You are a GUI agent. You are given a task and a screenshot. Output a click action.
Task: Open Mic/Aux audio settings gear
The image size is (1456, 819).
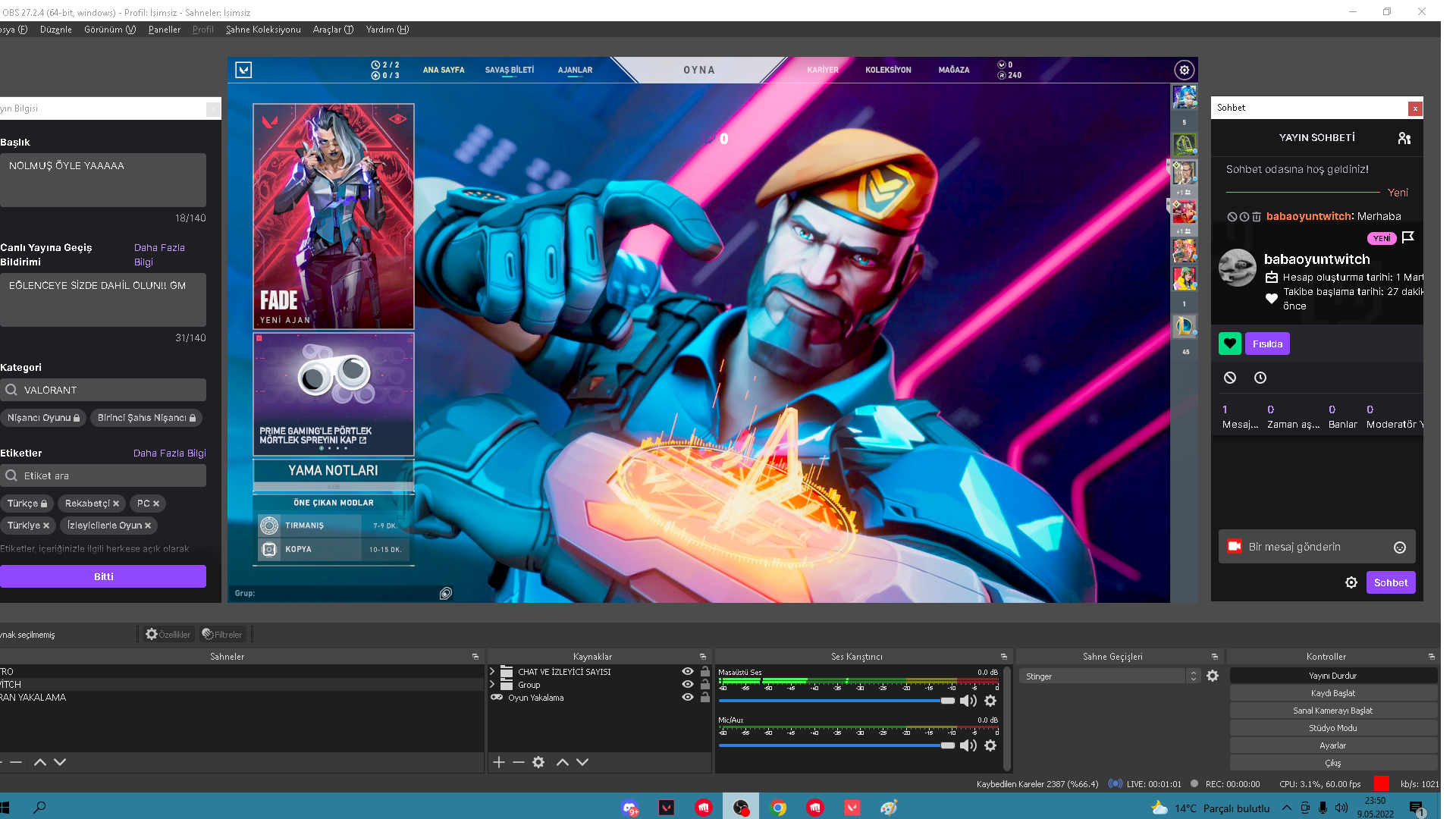click(x=990, y=745)
